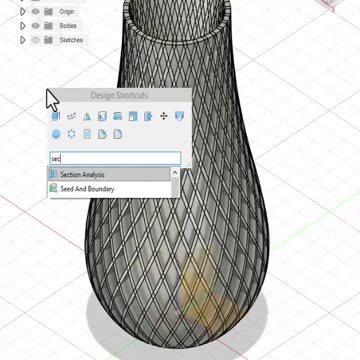Click the Design Shortcuts title text
Viewport: 360px width, 360px height.
pyautogui.click(x=119, y=96)
